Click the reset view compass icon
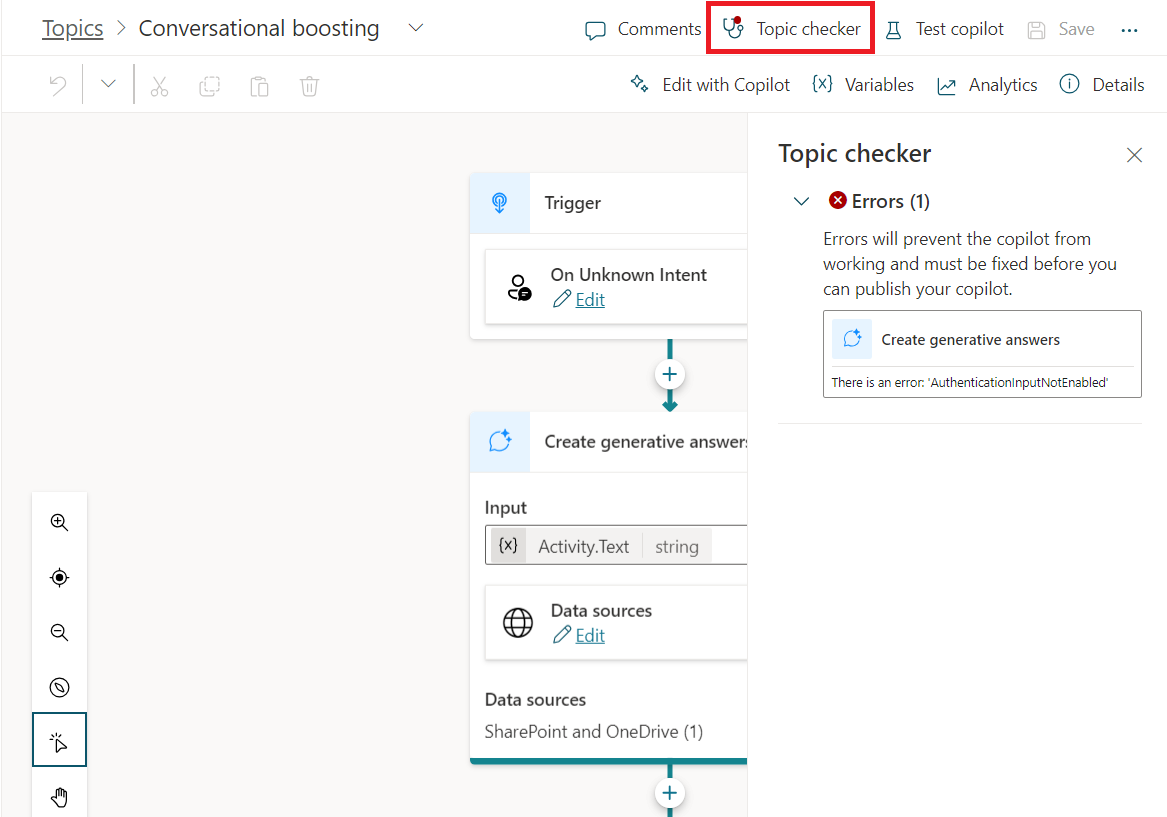This screenshot has height=817, width=1167. [59, 687]
